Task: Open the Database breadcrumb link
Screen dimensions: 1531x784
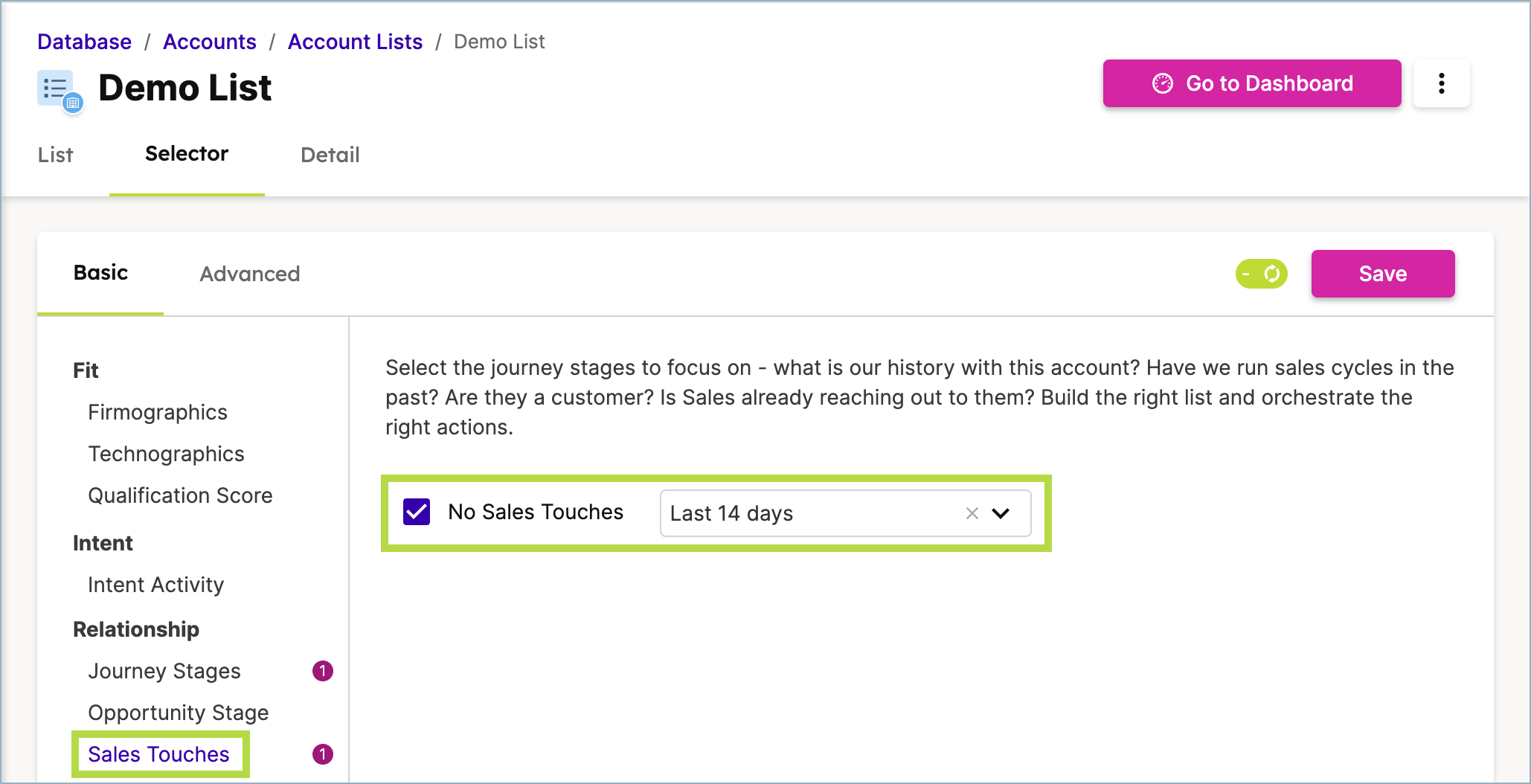Action: (x=84, y=42)
